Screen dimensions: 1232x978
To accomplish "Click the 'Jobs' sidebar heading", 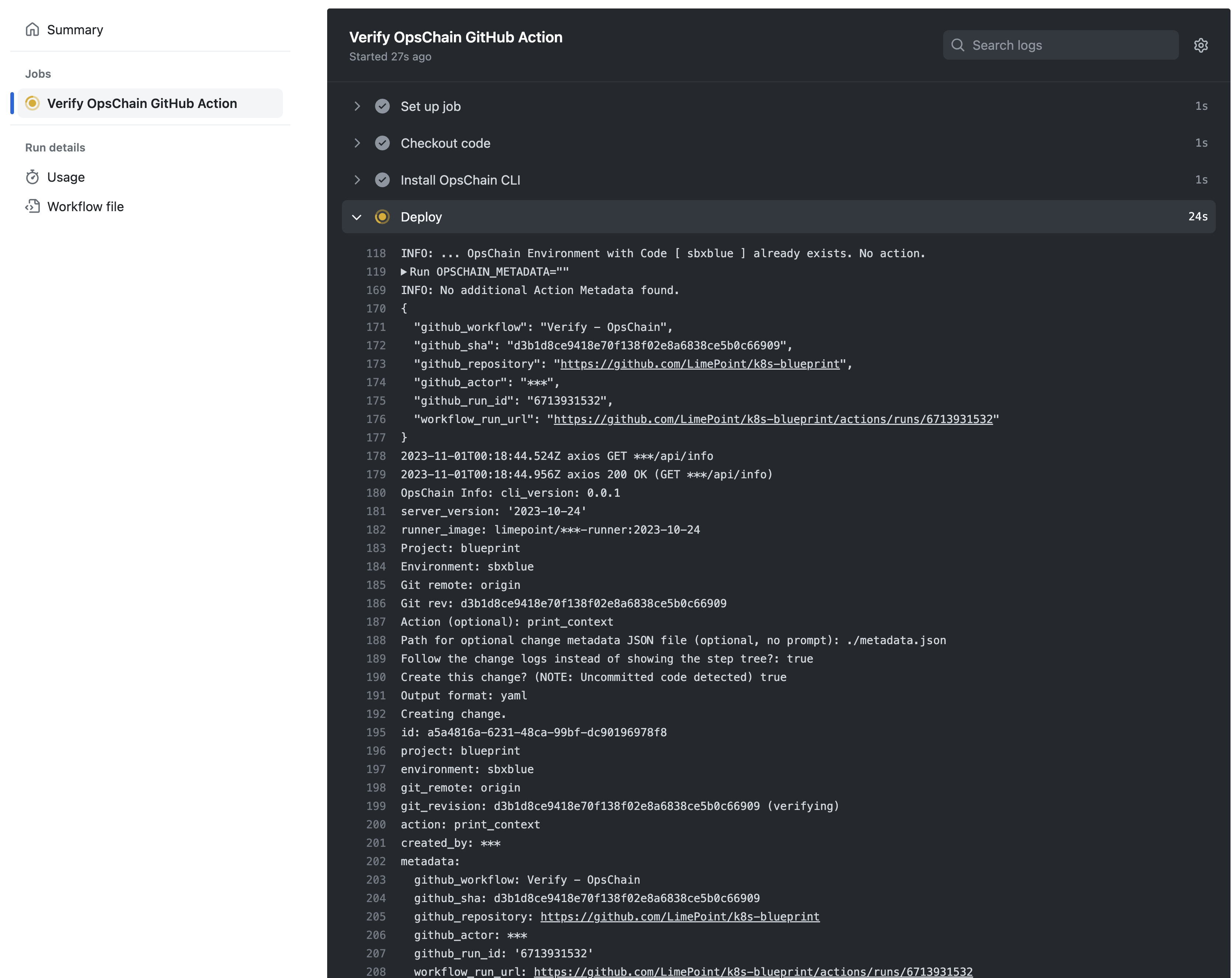I will pyautogui.click(x=38, y=74).
